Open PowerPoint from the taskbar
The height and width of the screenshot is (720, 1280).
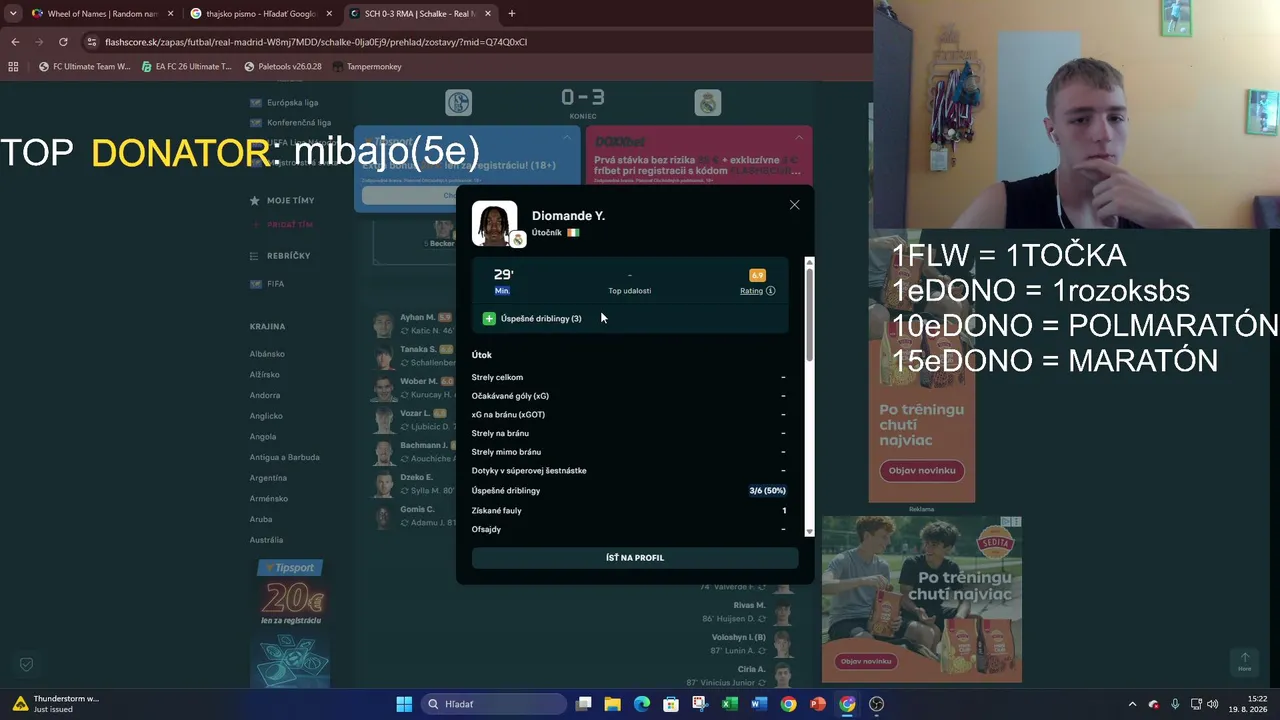point(818,704)
